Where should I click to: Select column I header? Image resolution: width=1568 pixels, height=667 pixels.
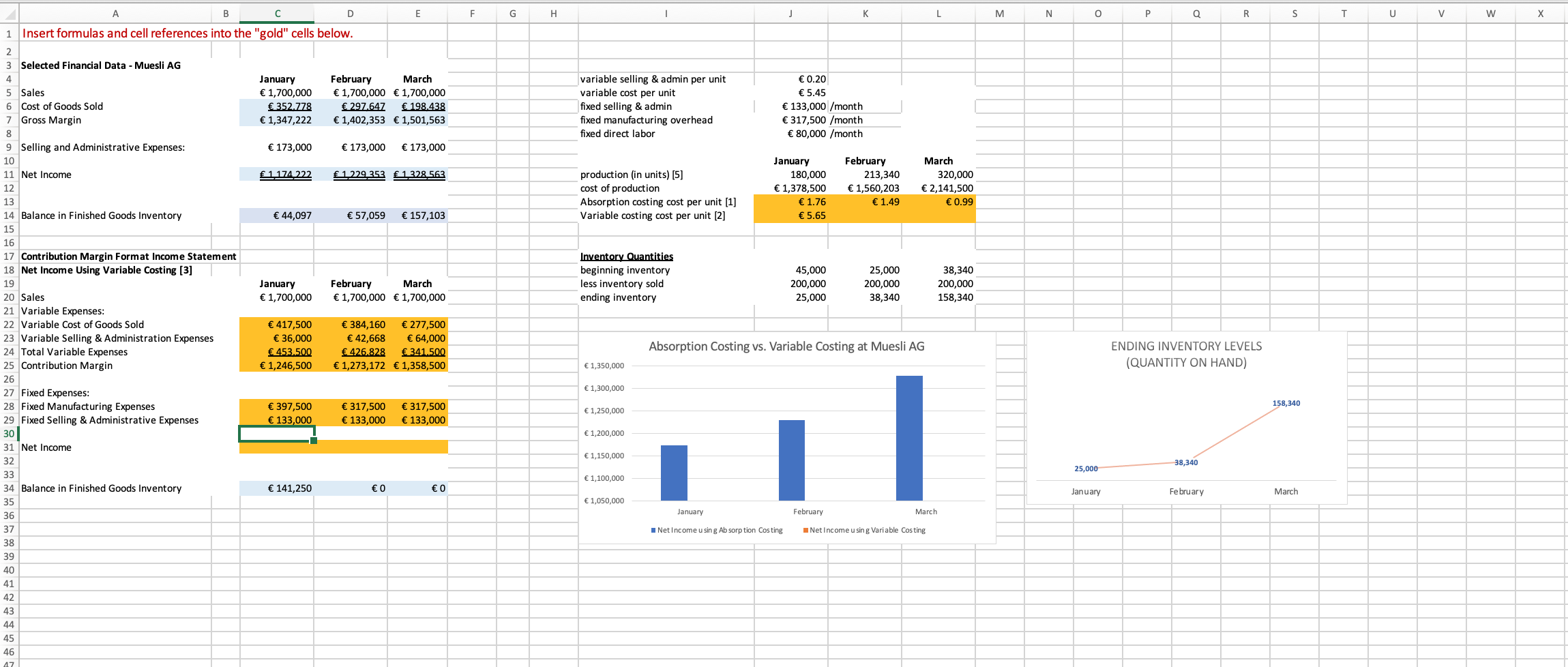coord(666,13)
